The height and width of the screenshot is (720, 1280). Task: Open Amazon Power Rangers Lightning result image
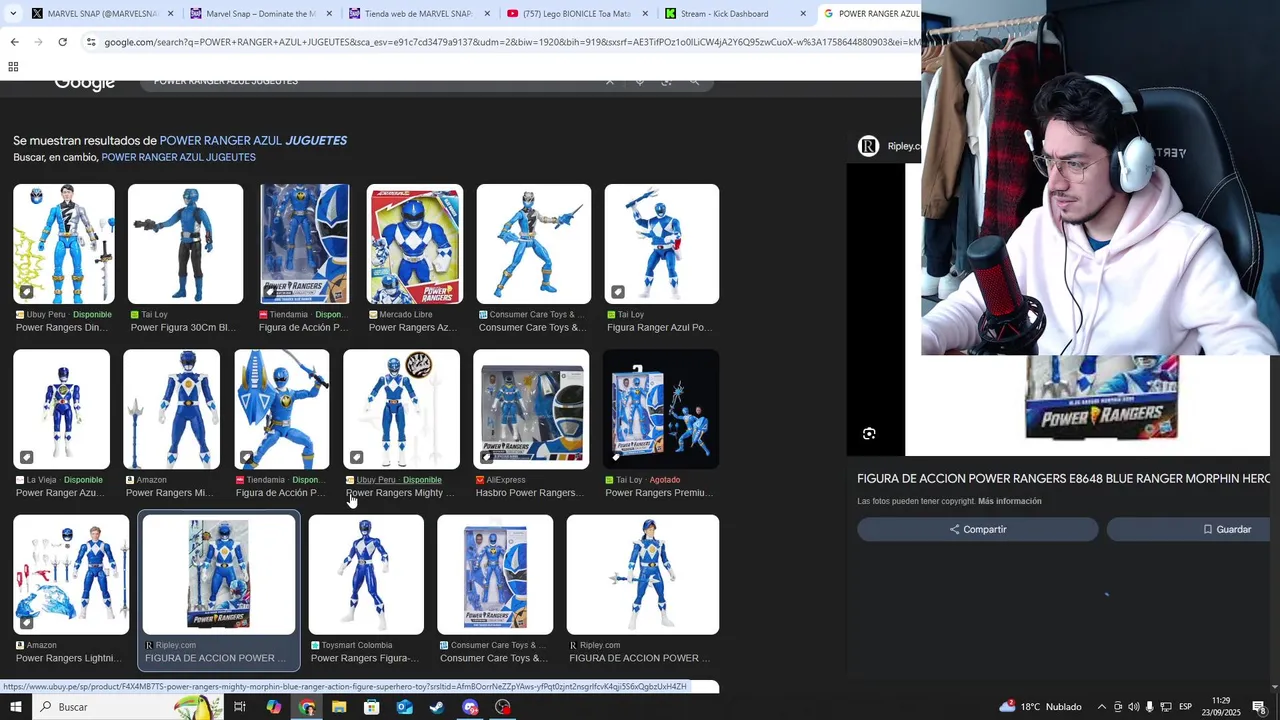point(71,575)
